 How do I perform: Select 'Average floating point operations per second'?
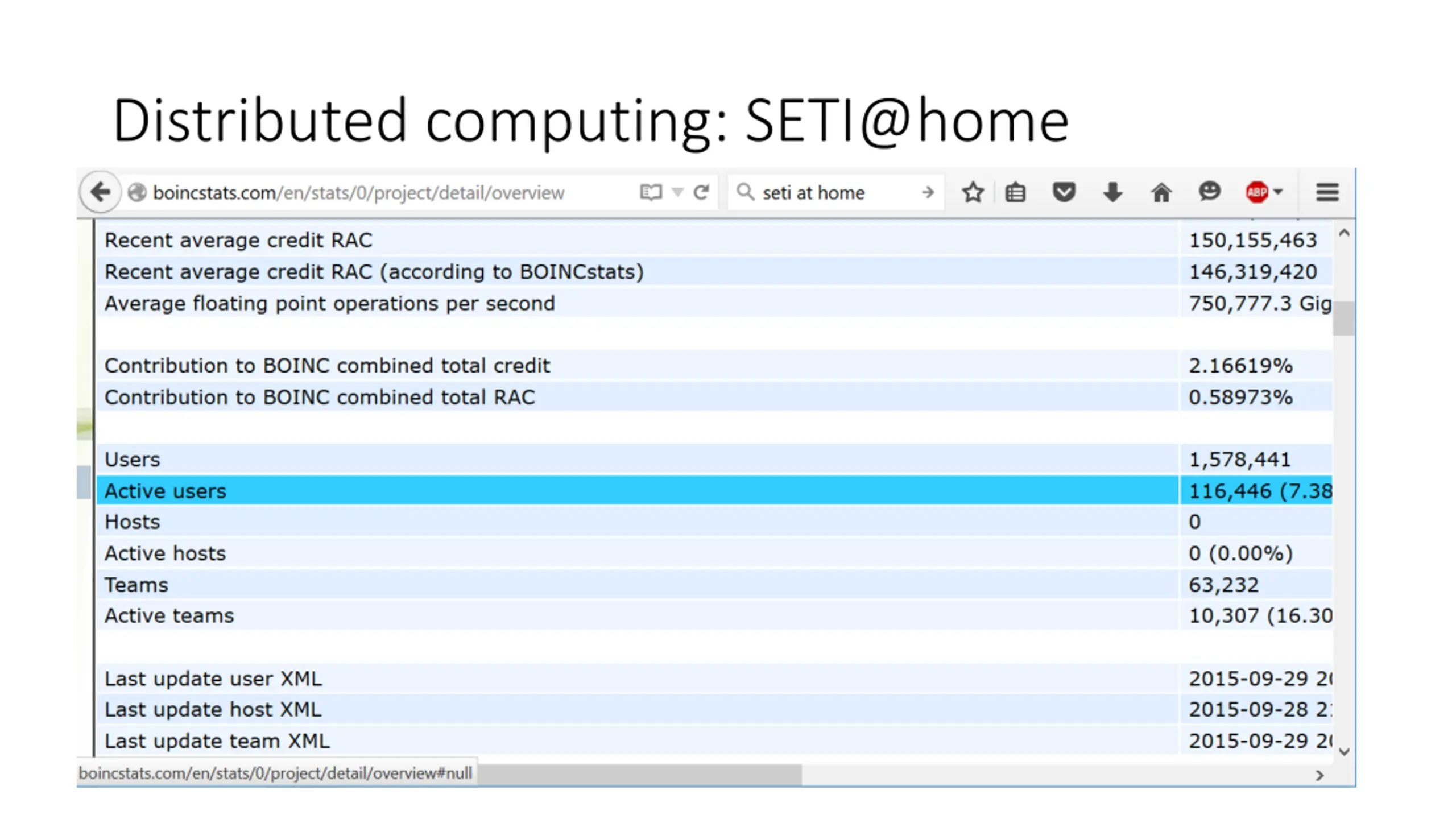click(329, 304)
